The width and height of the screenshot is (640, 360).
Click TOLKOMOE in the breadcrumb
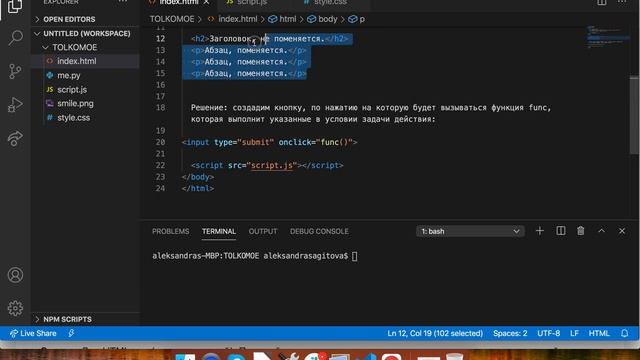[x=172, y=19]
